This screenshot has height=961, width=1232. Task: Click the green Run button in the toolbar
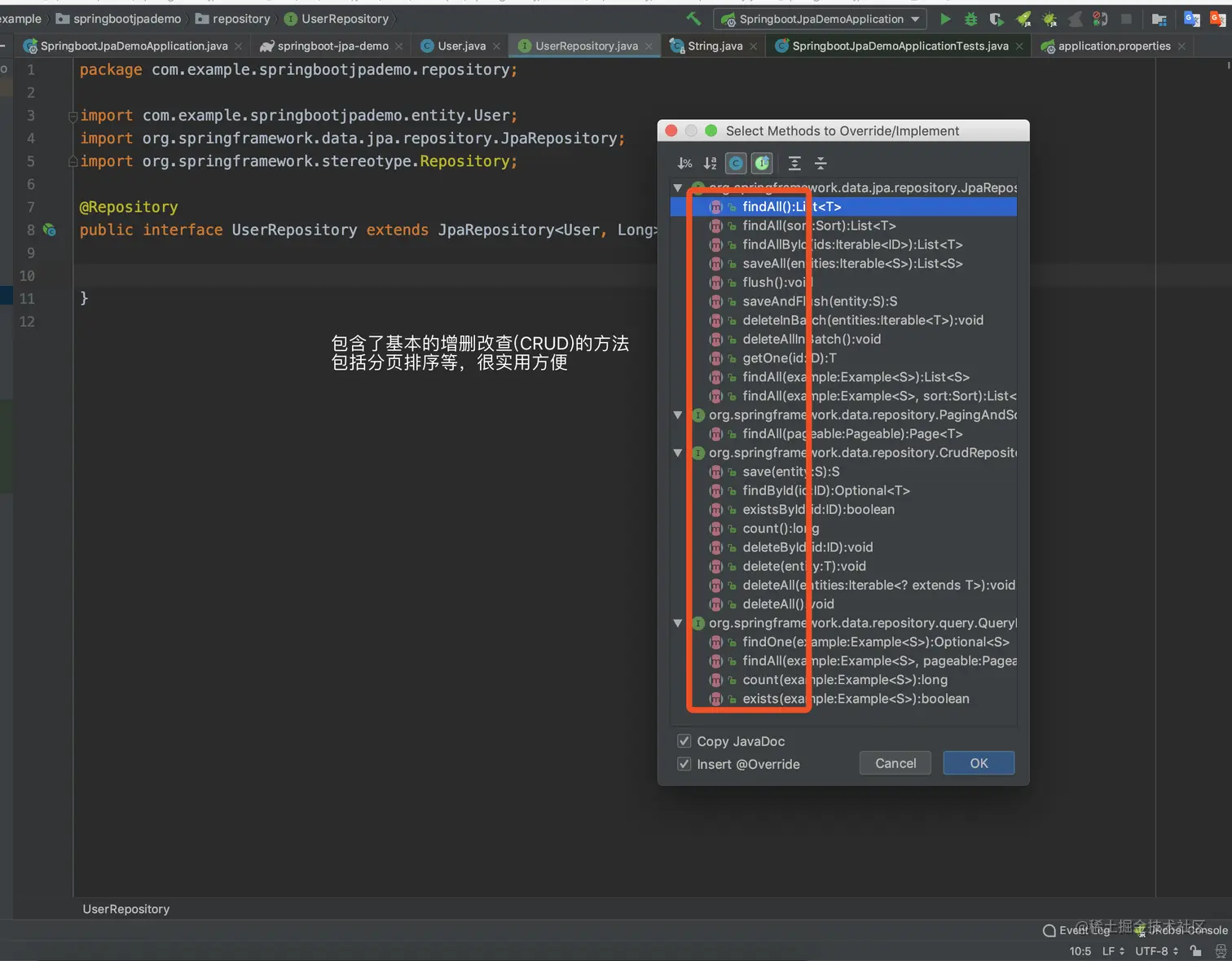pyautogui.click(x=945, y=19)
